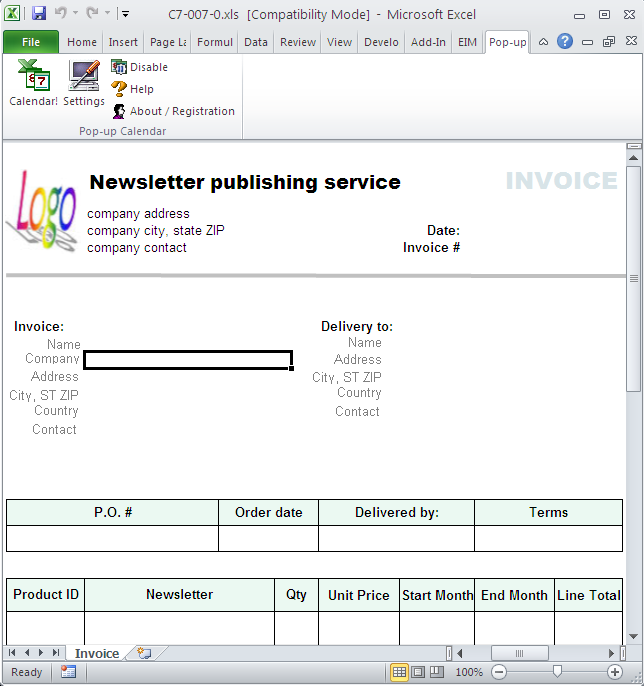Minimize the workbook window in ribbon

[x=587, y=42]
